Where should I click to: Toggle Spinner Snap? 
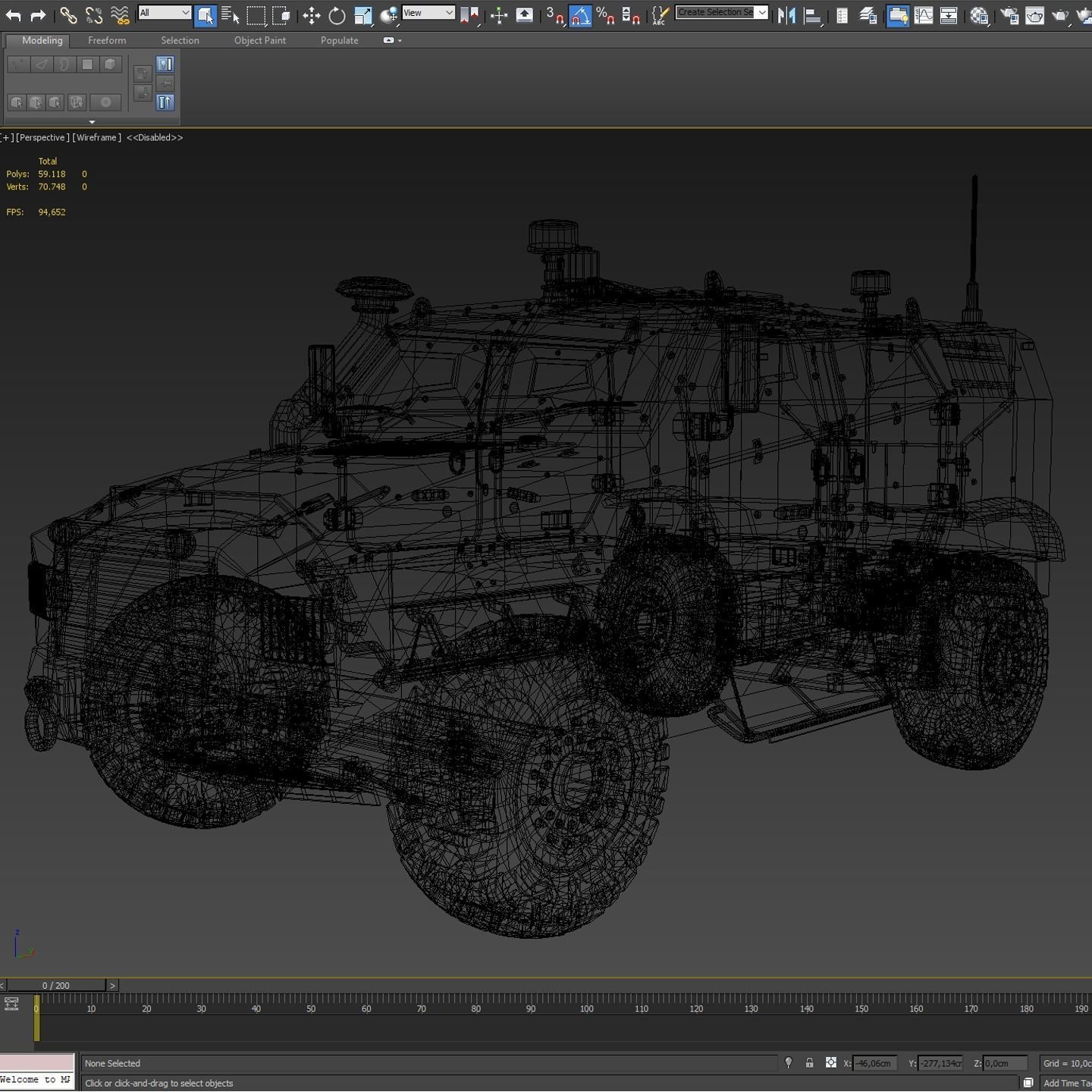click(630, 14)
